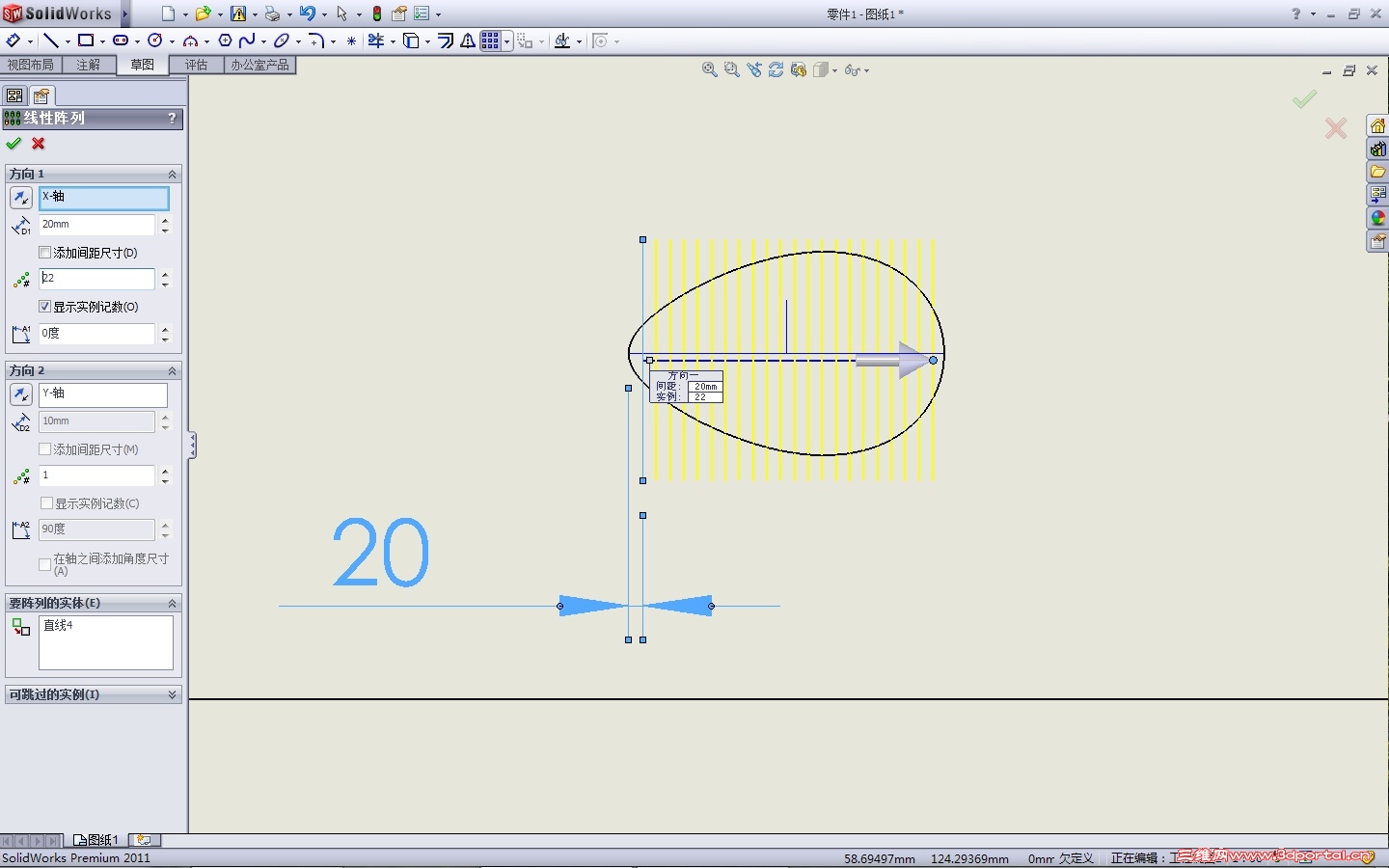Click the Linear Sketch Pattern icon
The height and width of the screenshot is (868, 1389).
coord(490,41)
